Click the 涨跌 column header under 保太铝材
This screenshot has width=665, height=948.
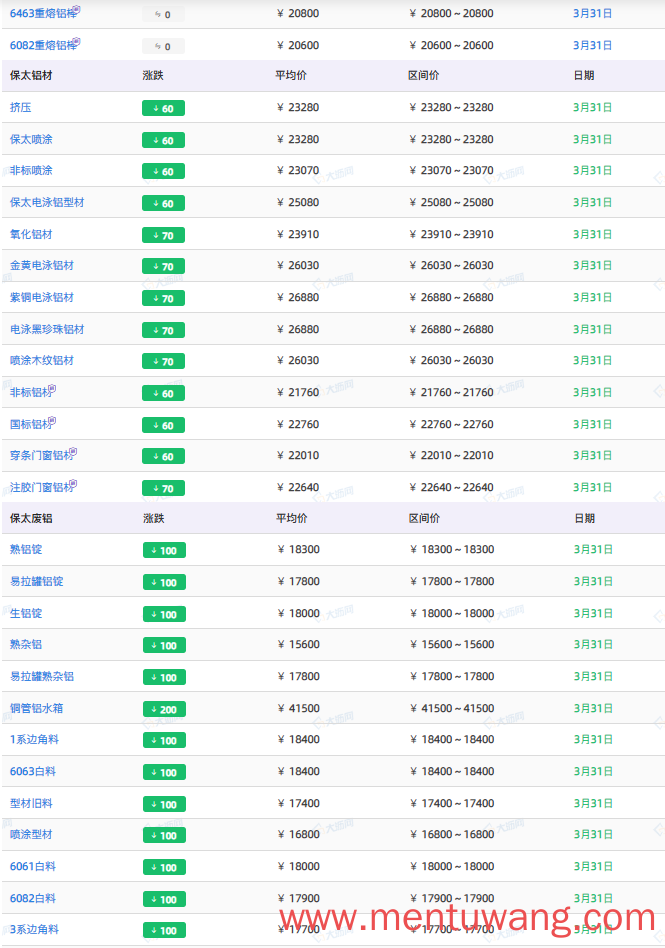coord(153,76)
